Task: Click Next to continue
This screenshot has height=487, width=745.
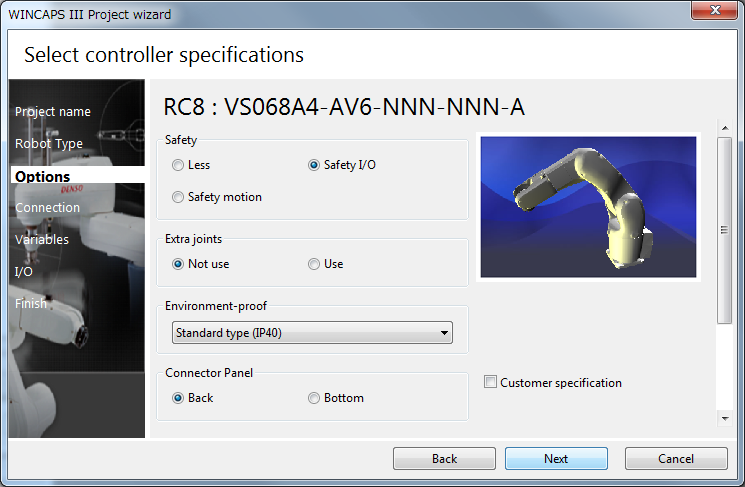Action: coord(556,459)
